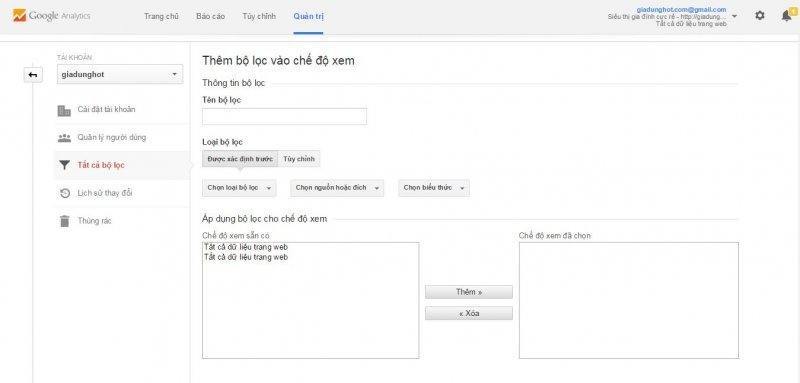This screenshot has width=800, height=383.
Task: Open the Quản trị tab
Action: click(x=308, y=16)
